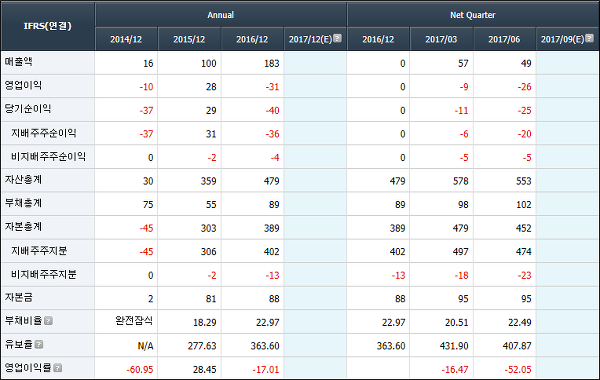Click 유보율 value 431.90
The image size is (600, 380).
point(454,346)
